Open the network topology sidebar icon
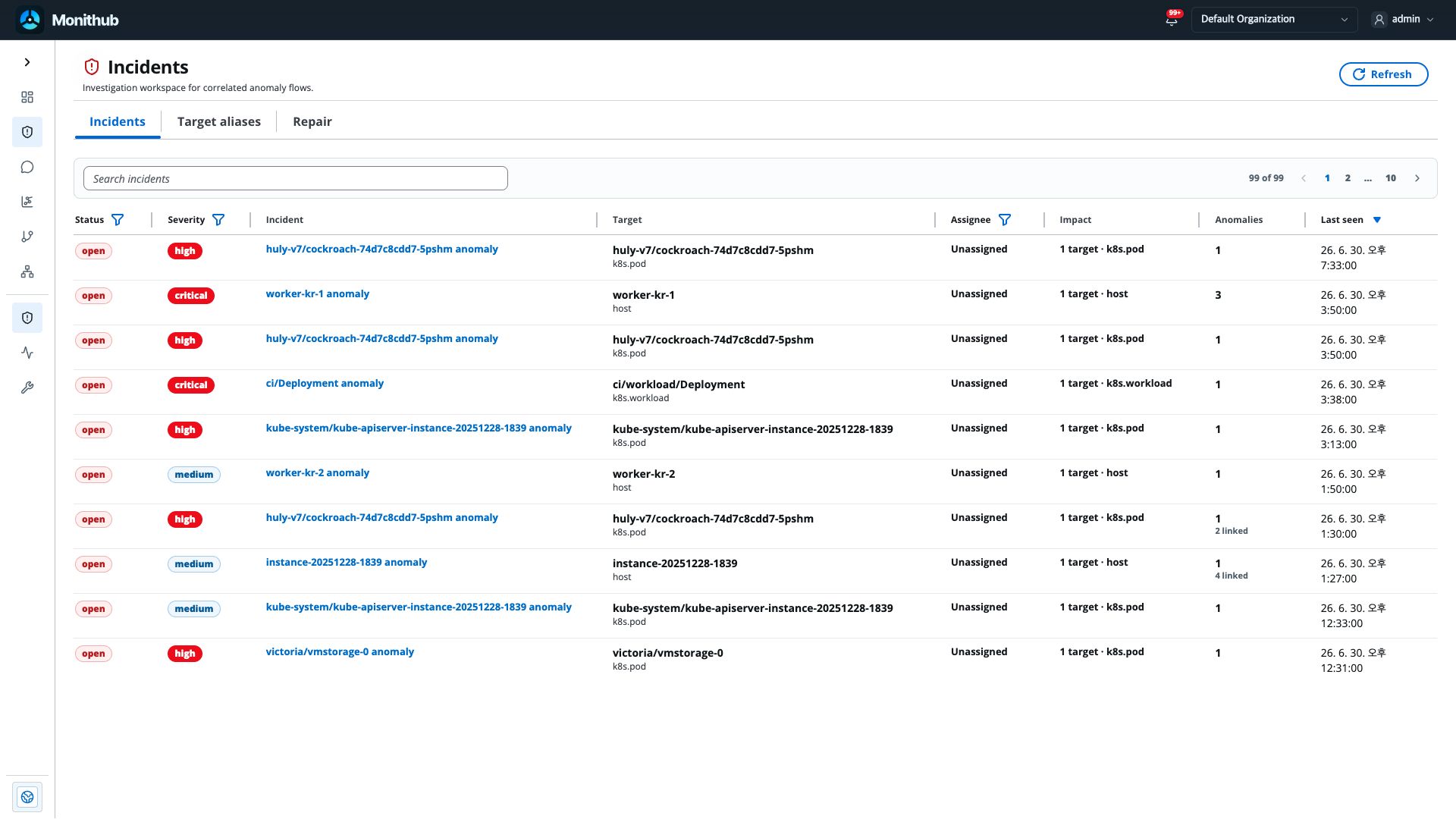The width and height of the screenshot is (1456, 819). [27, 271]
